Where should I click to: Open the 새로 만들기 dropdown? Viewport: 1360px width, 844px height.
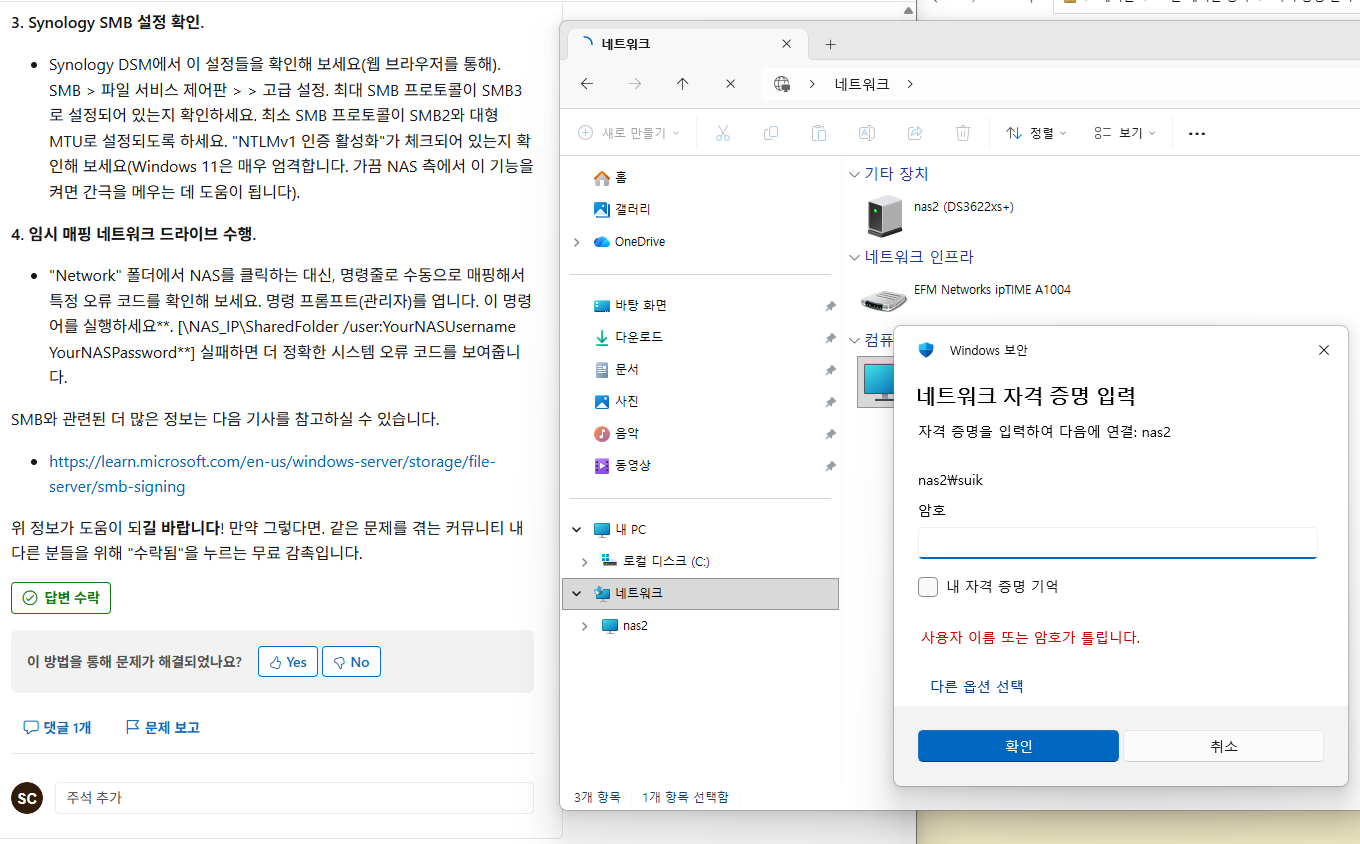pyautogui.click(x=629, y=133)
